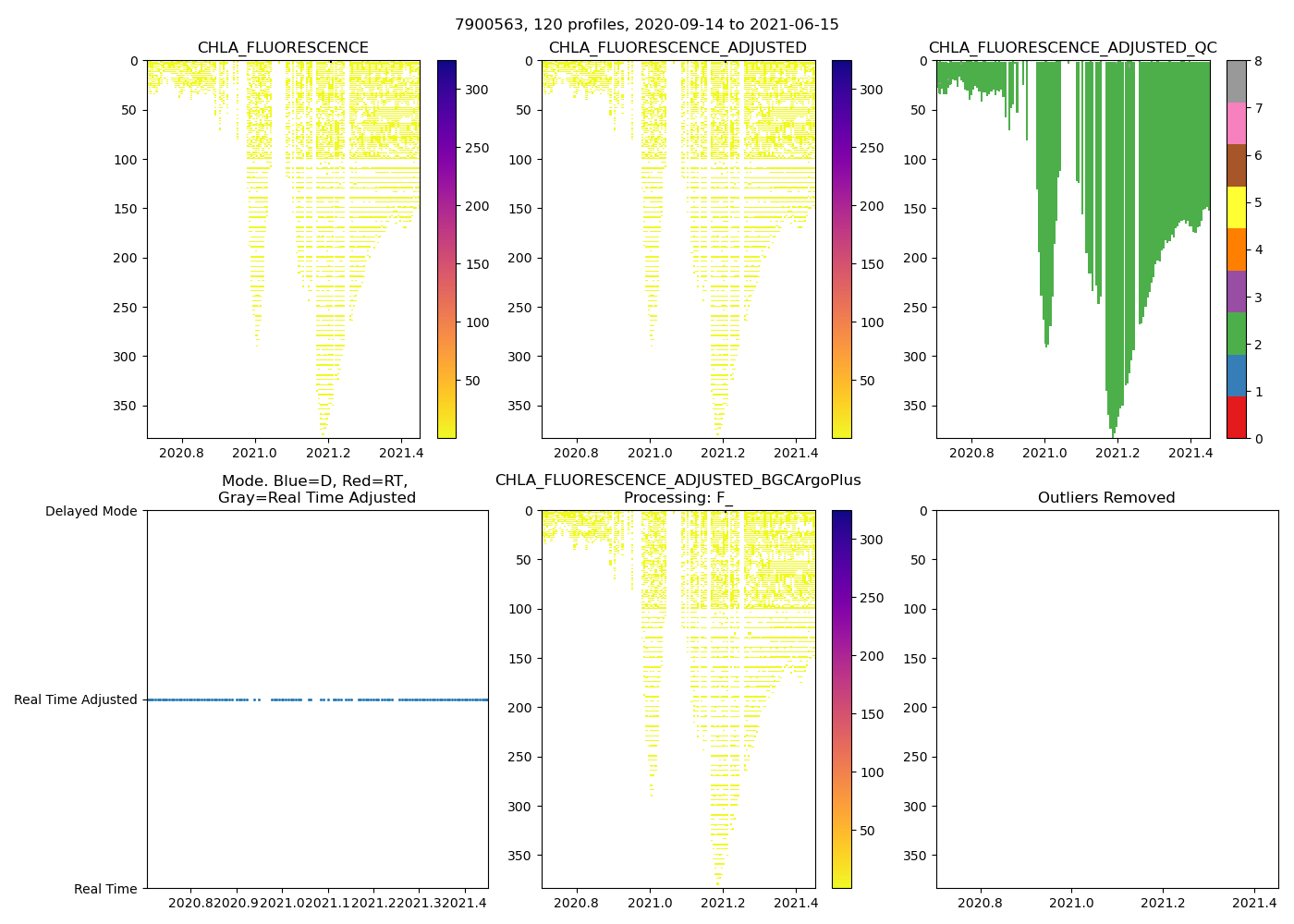Click the 'Processing: F_' subtitle text
Image resolution: width=1294 pixels, height=924 pixels.
click(678, 498)
